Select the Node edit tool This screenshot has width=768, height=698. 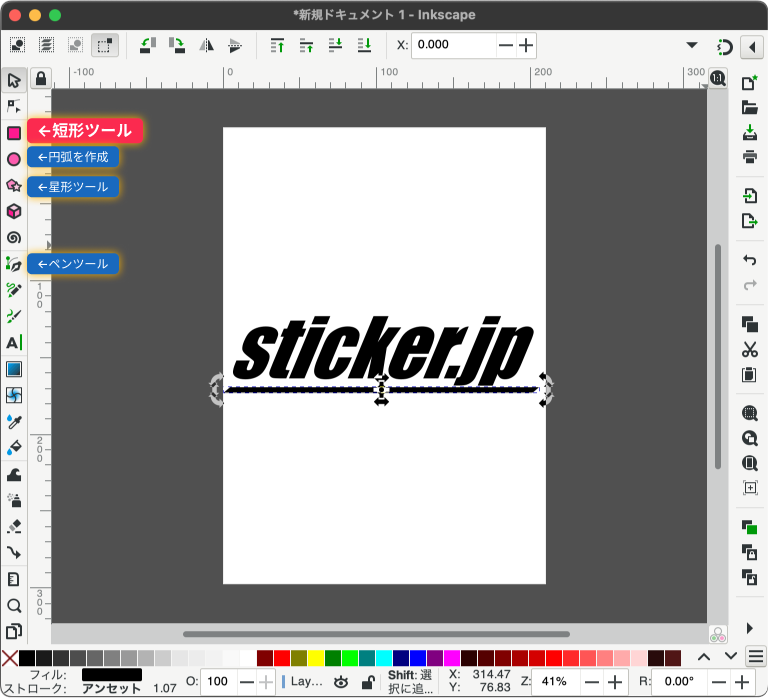coord(14,106)
